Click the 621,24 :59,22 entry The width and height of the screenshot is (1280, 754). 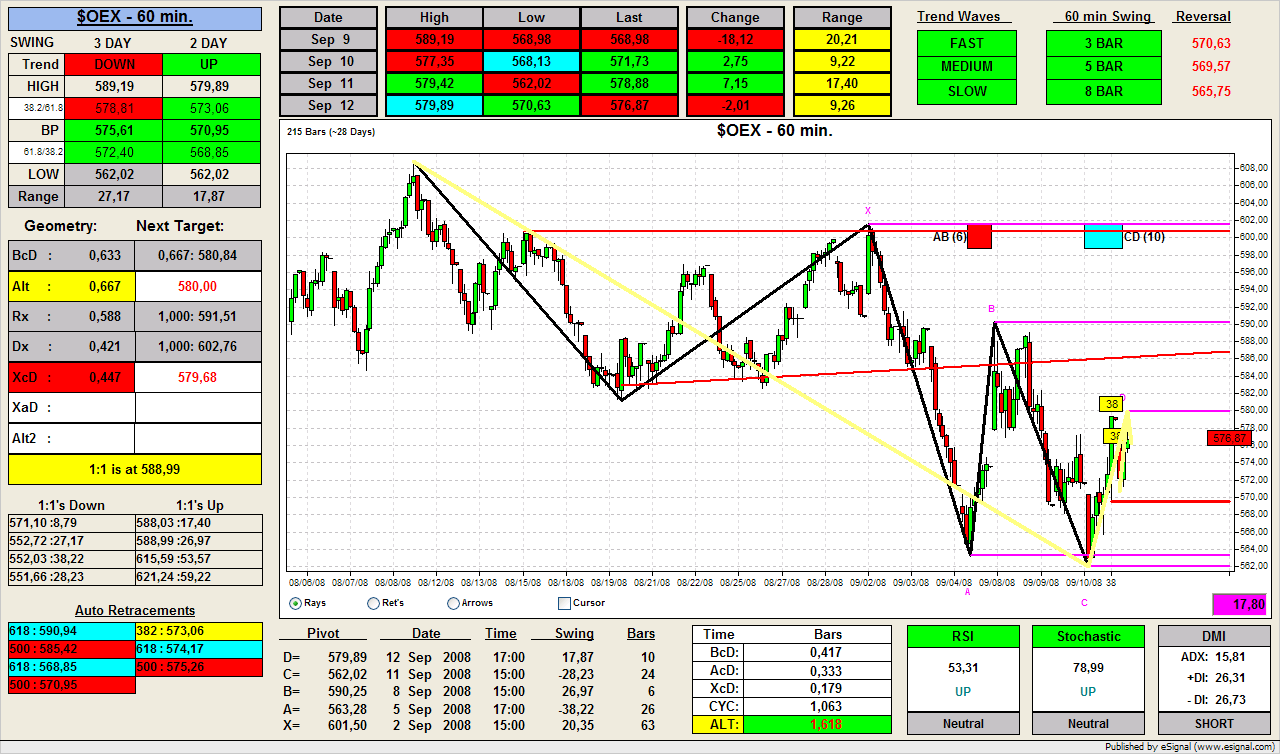(x=198, y=576)
